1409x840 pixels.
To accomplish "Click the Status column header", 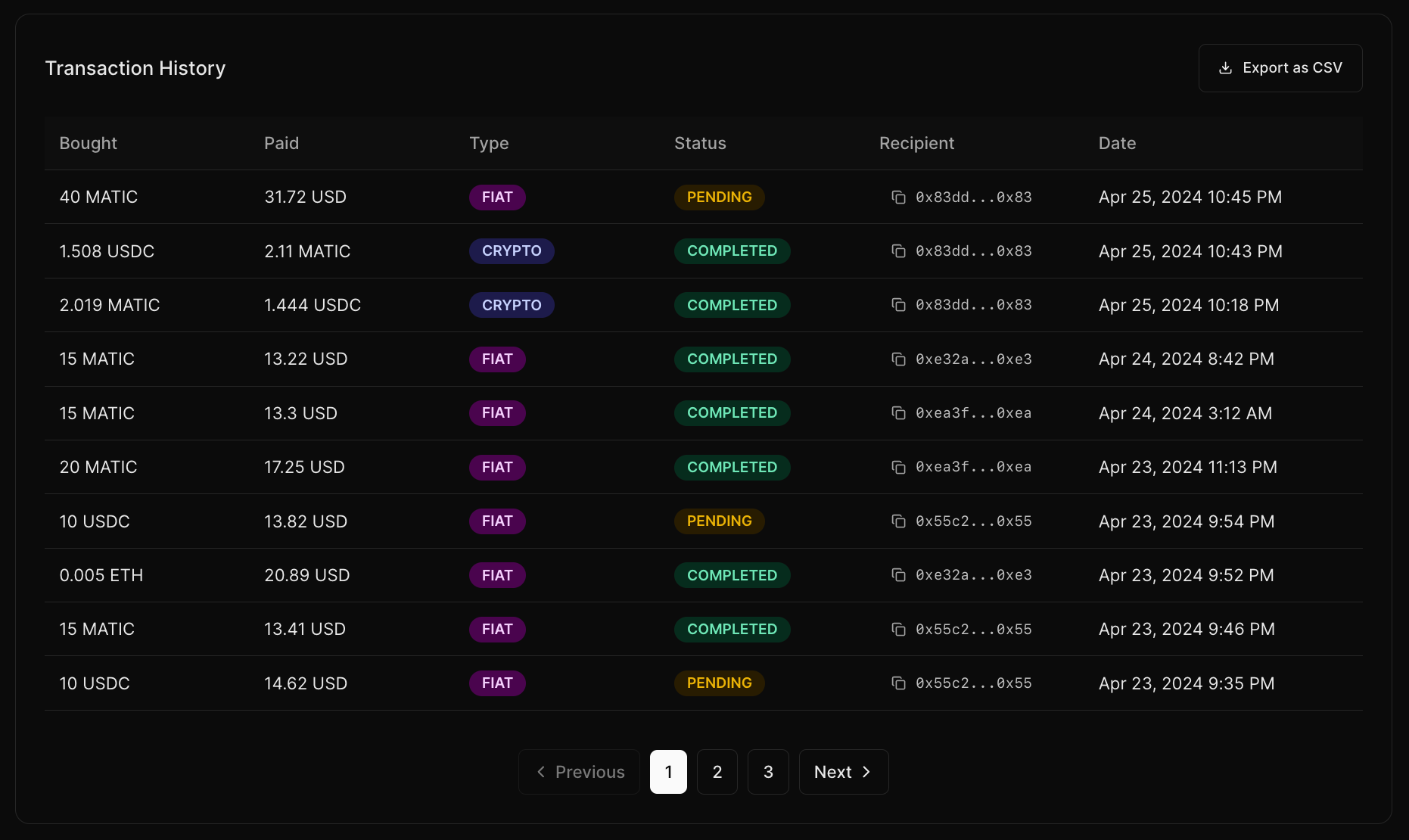I will click(700, 143).
